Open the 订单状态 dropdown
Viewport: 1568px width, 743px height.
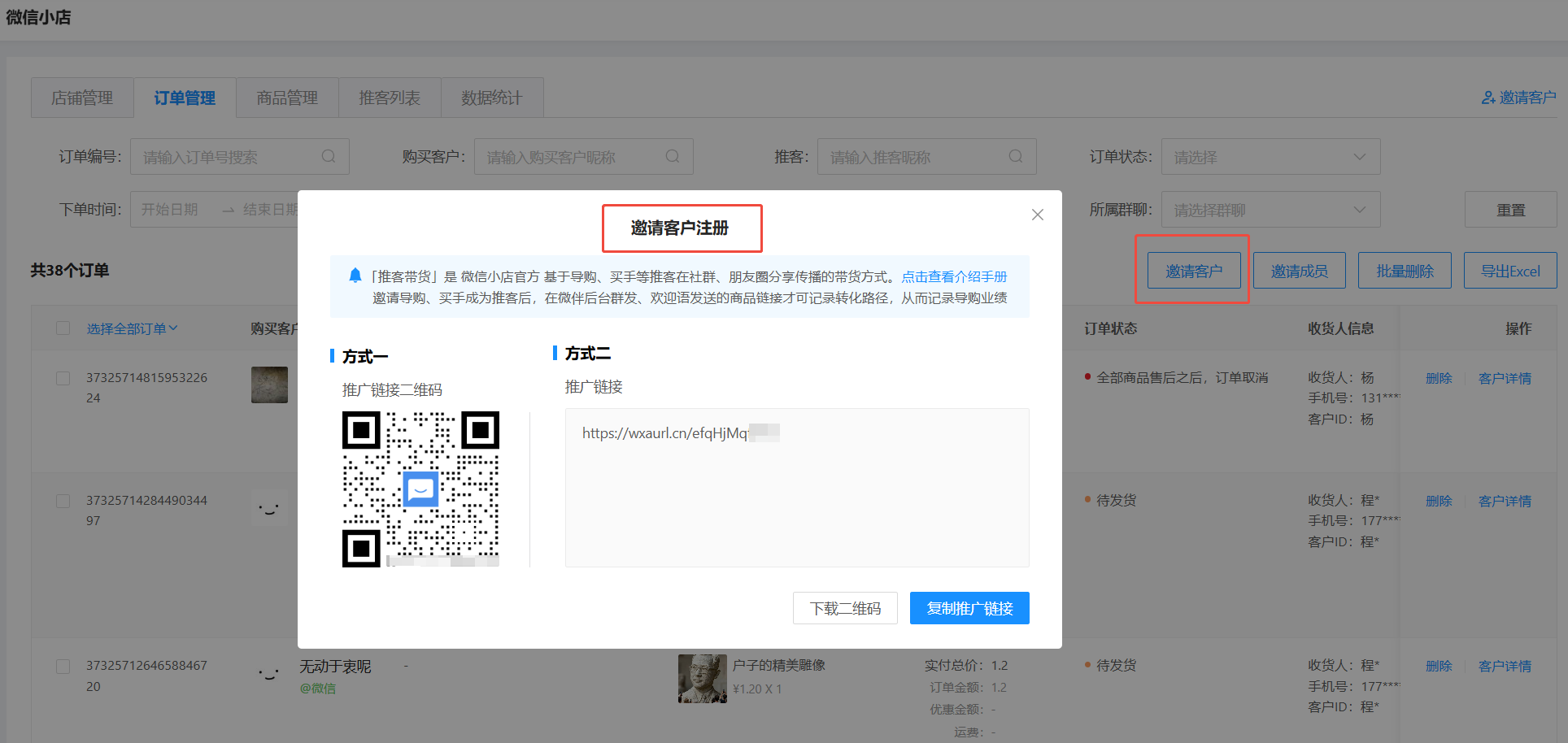(x=1270, y=157)
